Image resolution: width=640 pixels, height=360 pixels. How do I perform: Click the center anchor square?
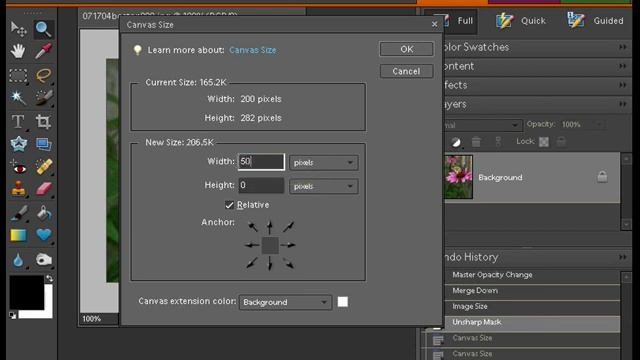[x=270, y=245]
